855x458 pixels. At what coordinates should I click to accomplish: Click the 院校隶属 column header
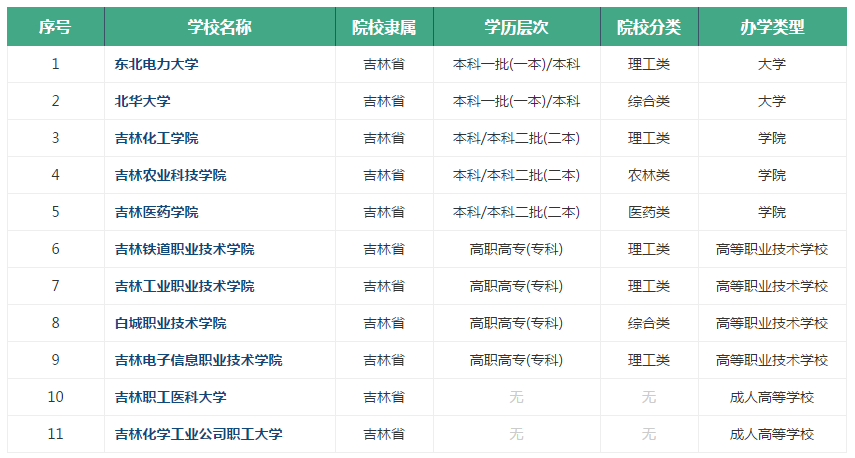tap(384, 27)
